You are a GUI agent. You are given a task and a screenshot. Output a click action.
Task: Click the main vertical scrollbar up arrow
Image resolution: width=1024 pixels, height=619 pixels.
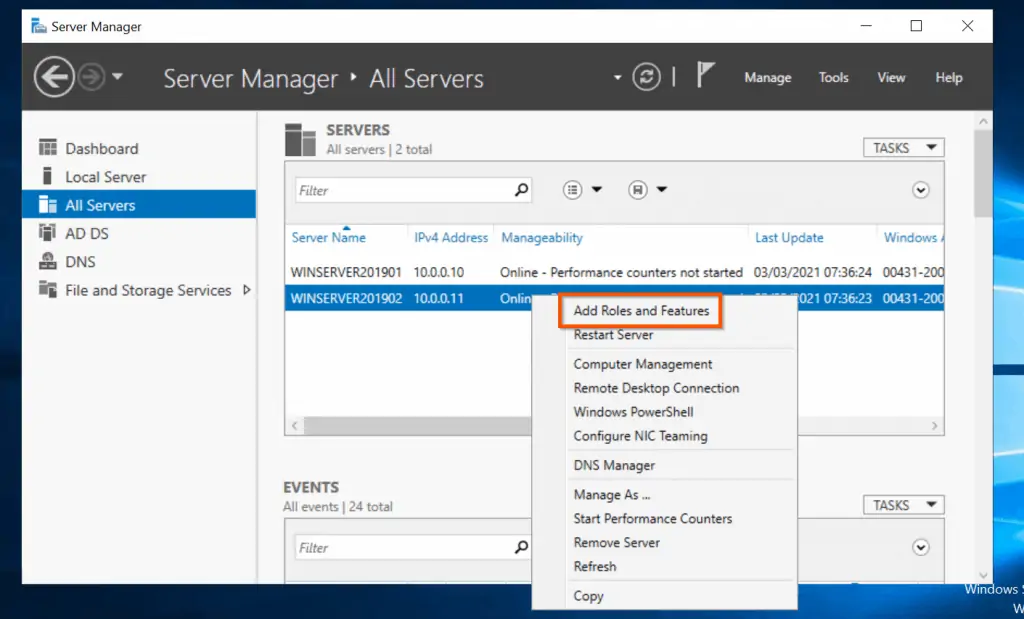click(x=984, y=121)
